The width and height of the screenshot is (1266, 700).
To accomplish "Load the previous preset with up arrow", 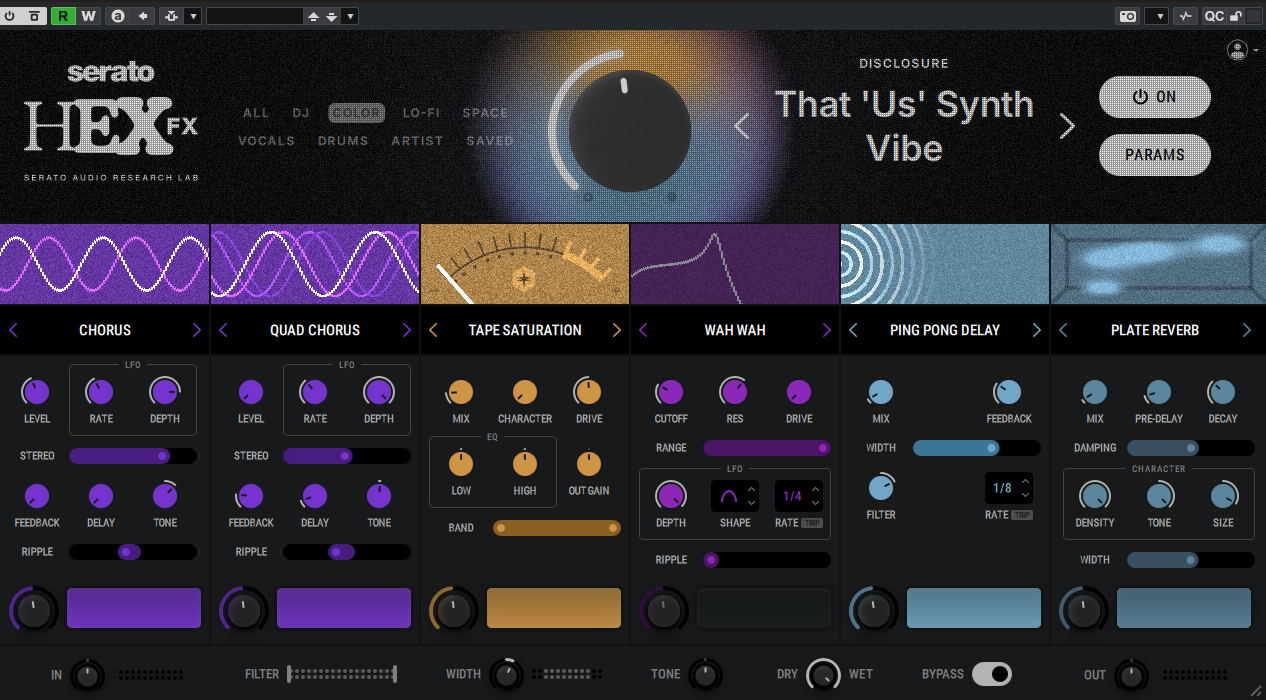I will (x=314, y=16).
